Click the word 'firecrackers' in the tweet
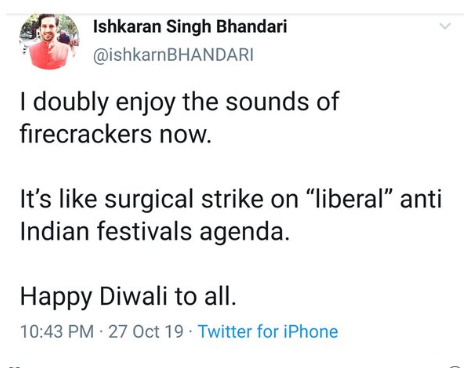 [86, 134]
